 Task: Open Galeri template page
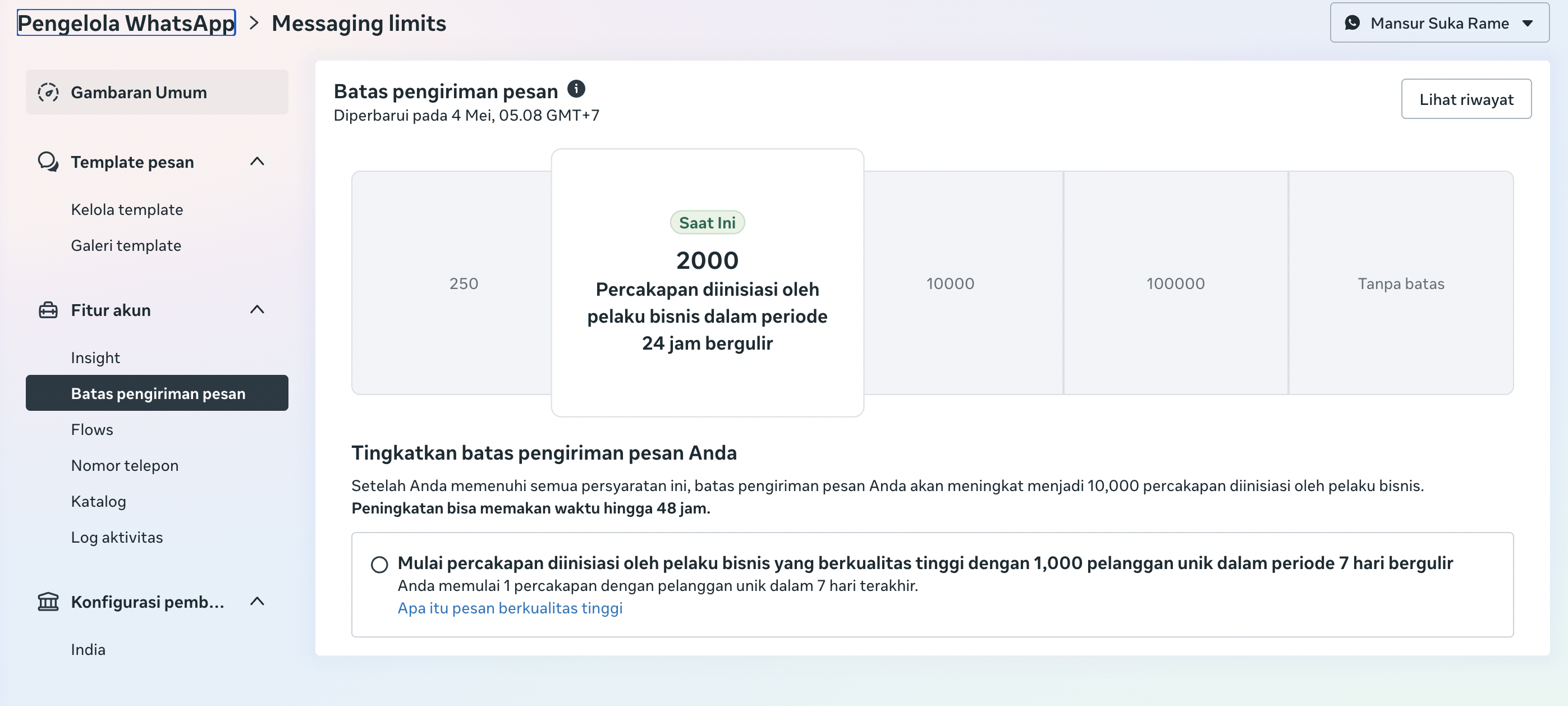pos(126,246)
